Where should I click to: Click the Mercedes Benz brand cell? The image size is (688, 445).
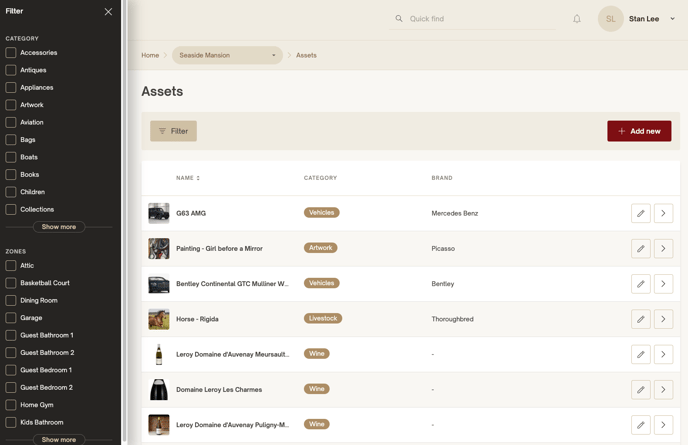[455, 213]
